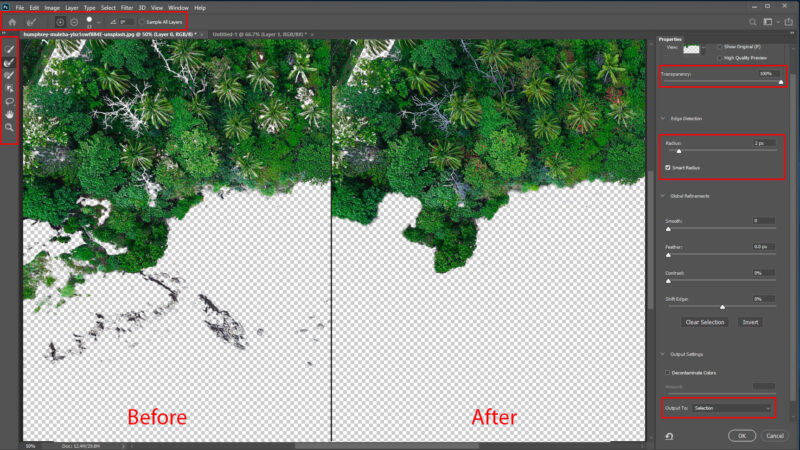Click the Smooth slider handle

point(668,229)
